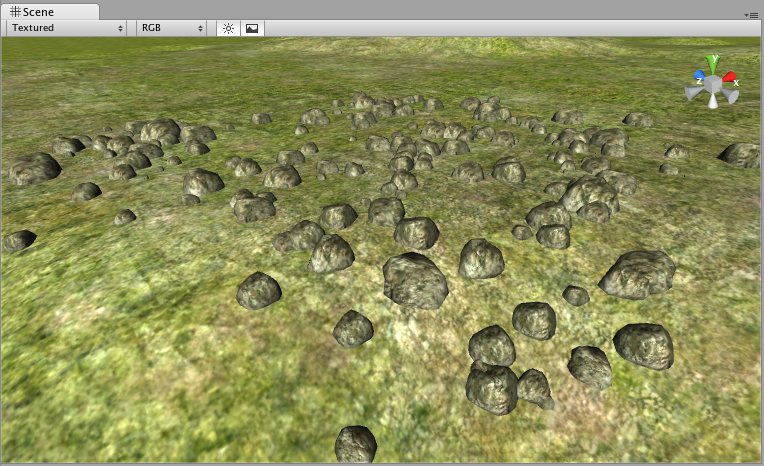Click the blue Z axis cone on gizmo

[699, 76]
